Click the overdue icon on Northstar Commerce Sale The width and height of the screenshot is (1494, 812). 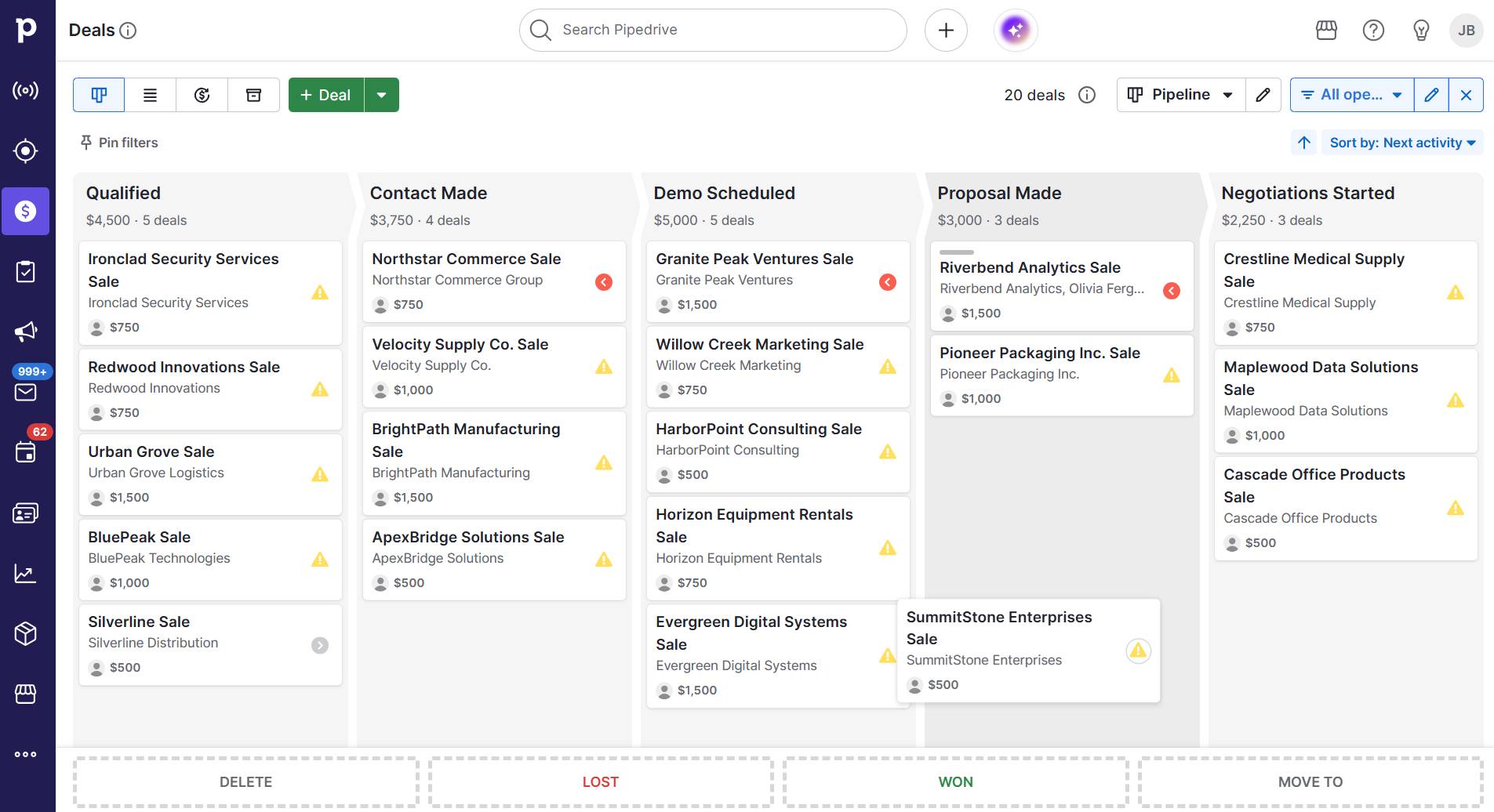(604, 282)
